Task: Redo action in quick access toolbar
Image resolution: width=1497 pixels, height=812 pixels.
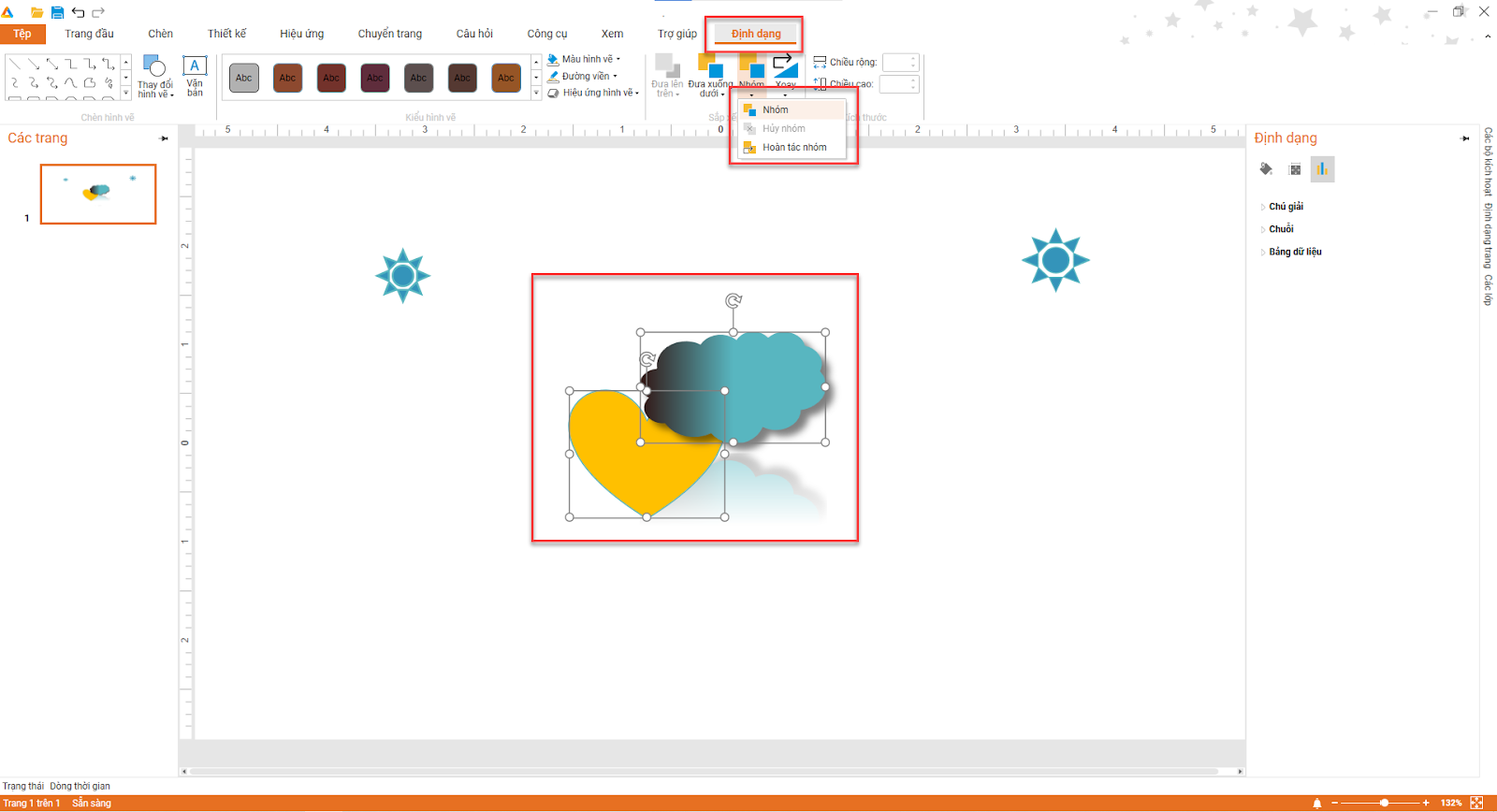Action: 98,12
